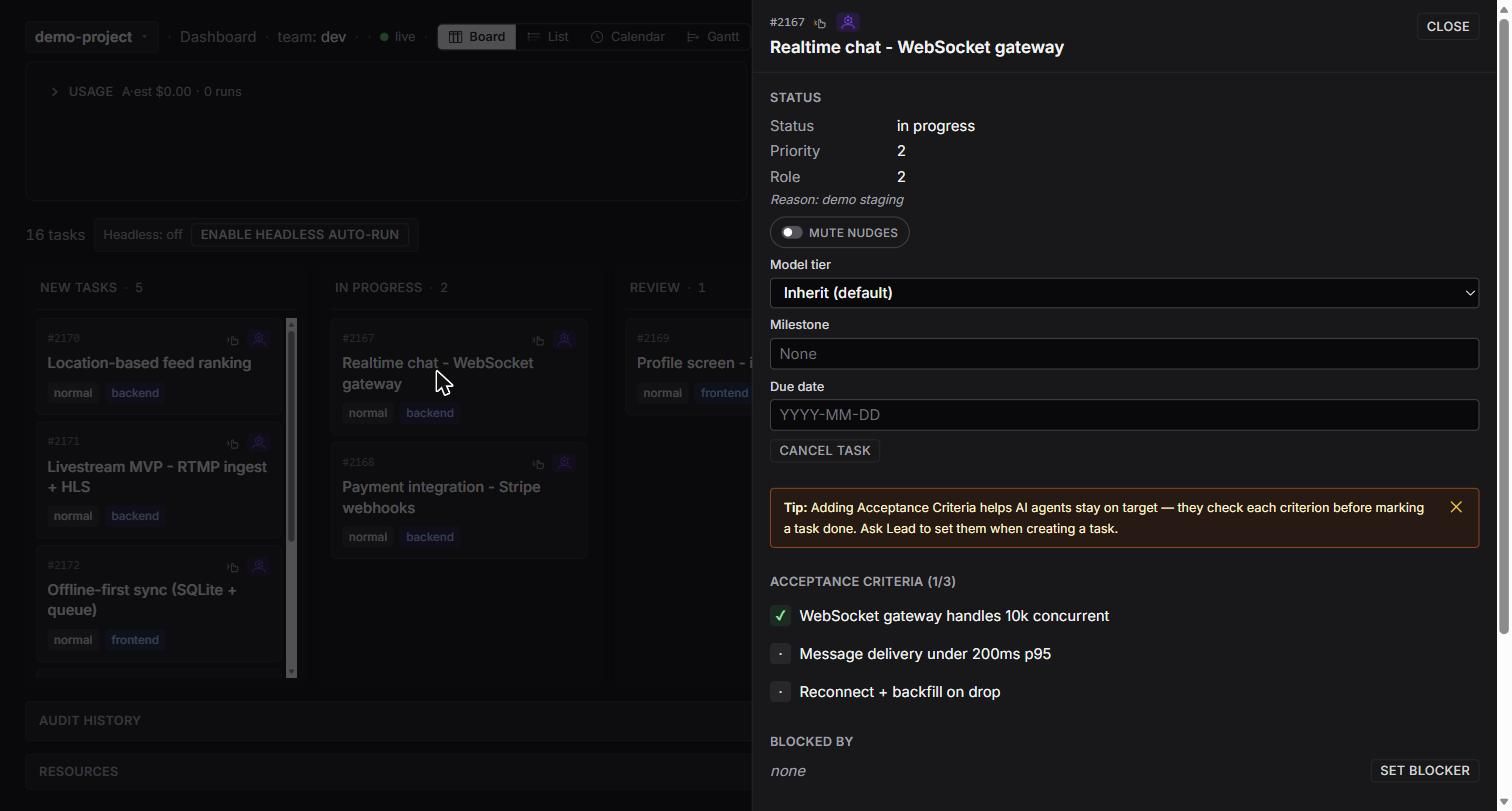Click the normal tag on Livestream MVP card
Viewport: 1512px width, 811px height.
click(x=73, y=516)
